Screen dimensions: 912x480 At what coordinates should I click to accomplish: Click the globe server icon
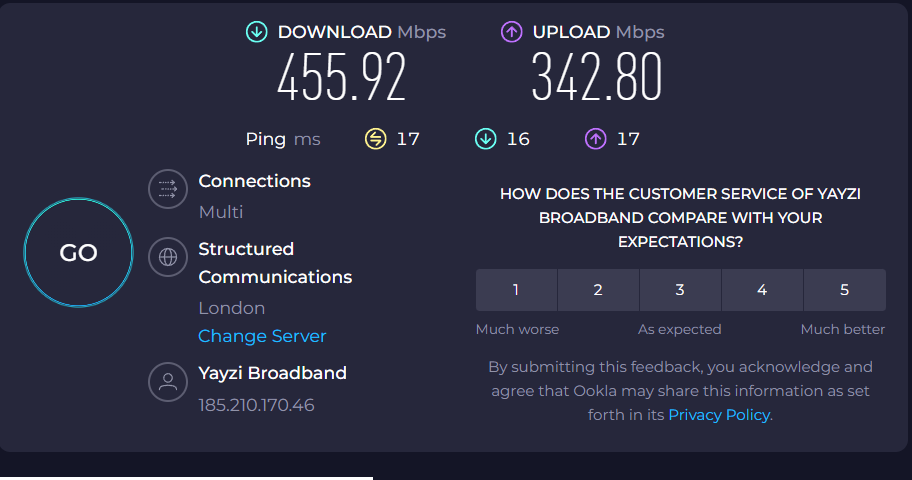click(168, 257)
